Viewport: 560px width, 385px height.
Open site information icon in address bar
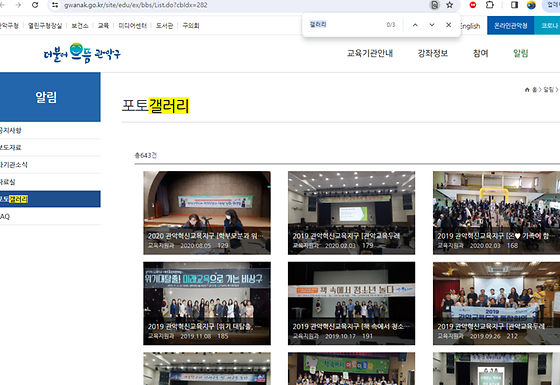tap(55, 5)
